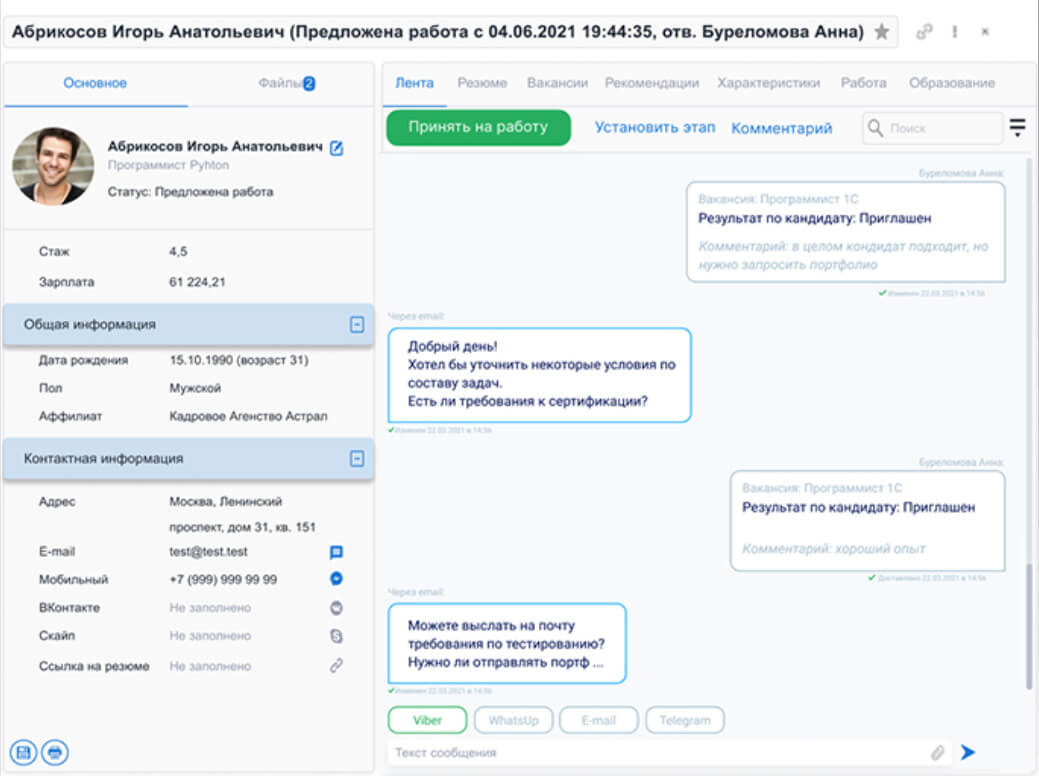Select the WhatsUp channel
1039x776 pixels.
(514, 720)
